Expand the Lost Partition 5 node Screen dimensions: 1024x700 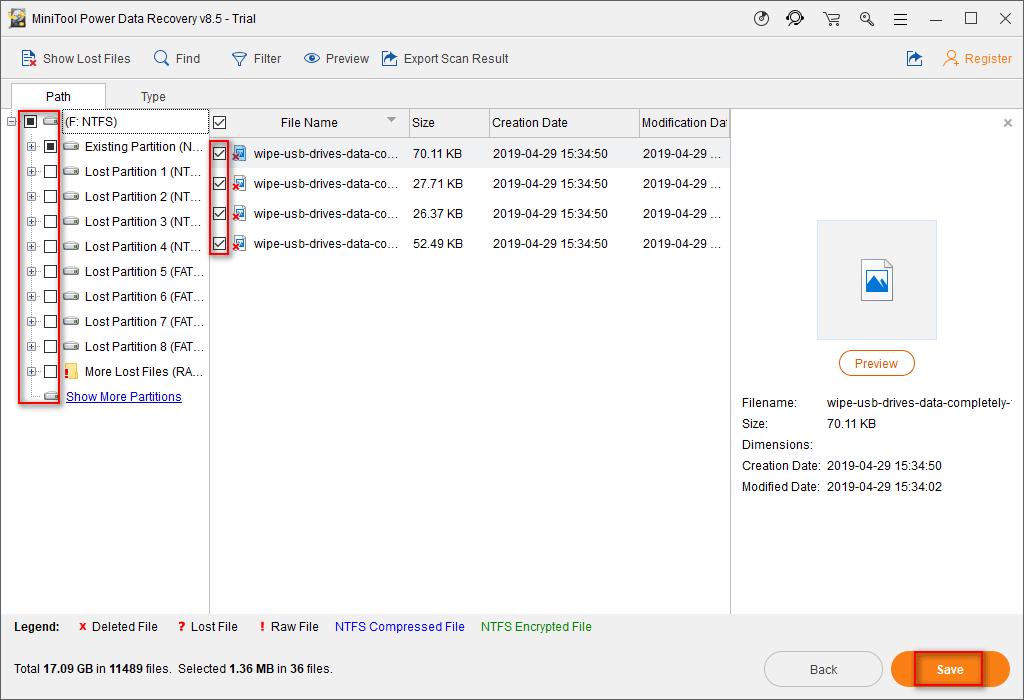pos(31,272)
